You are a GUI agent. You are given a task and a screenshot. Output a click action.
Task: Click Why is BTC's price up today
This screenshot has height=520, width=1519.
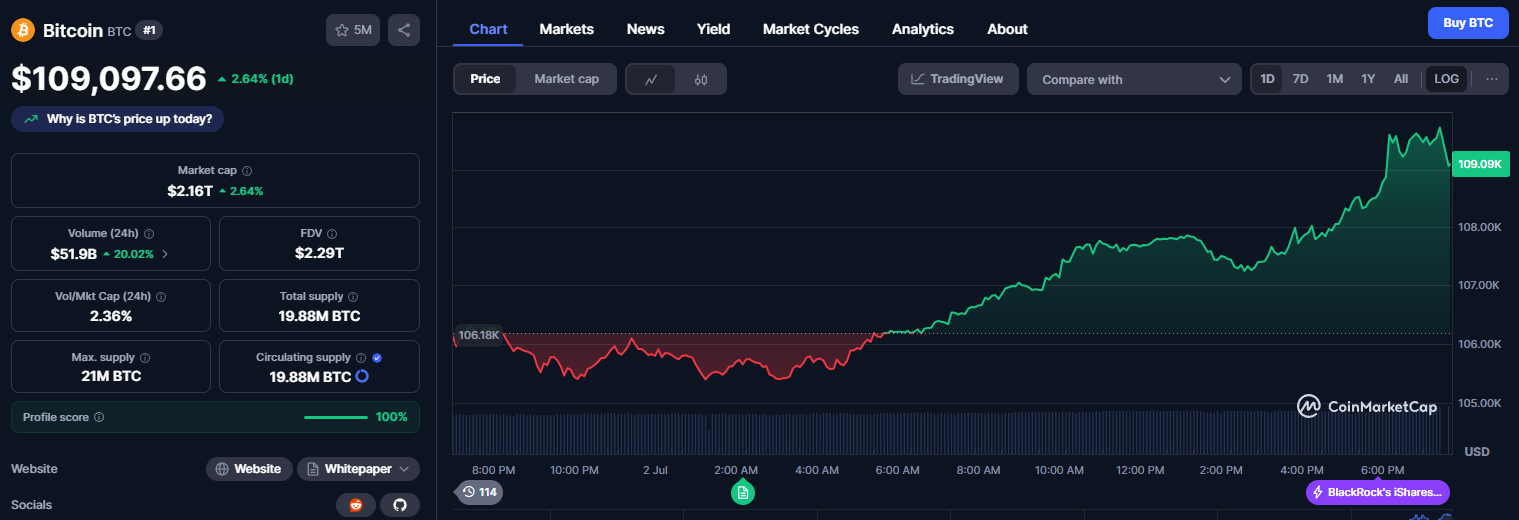click(x=118, y=119)
